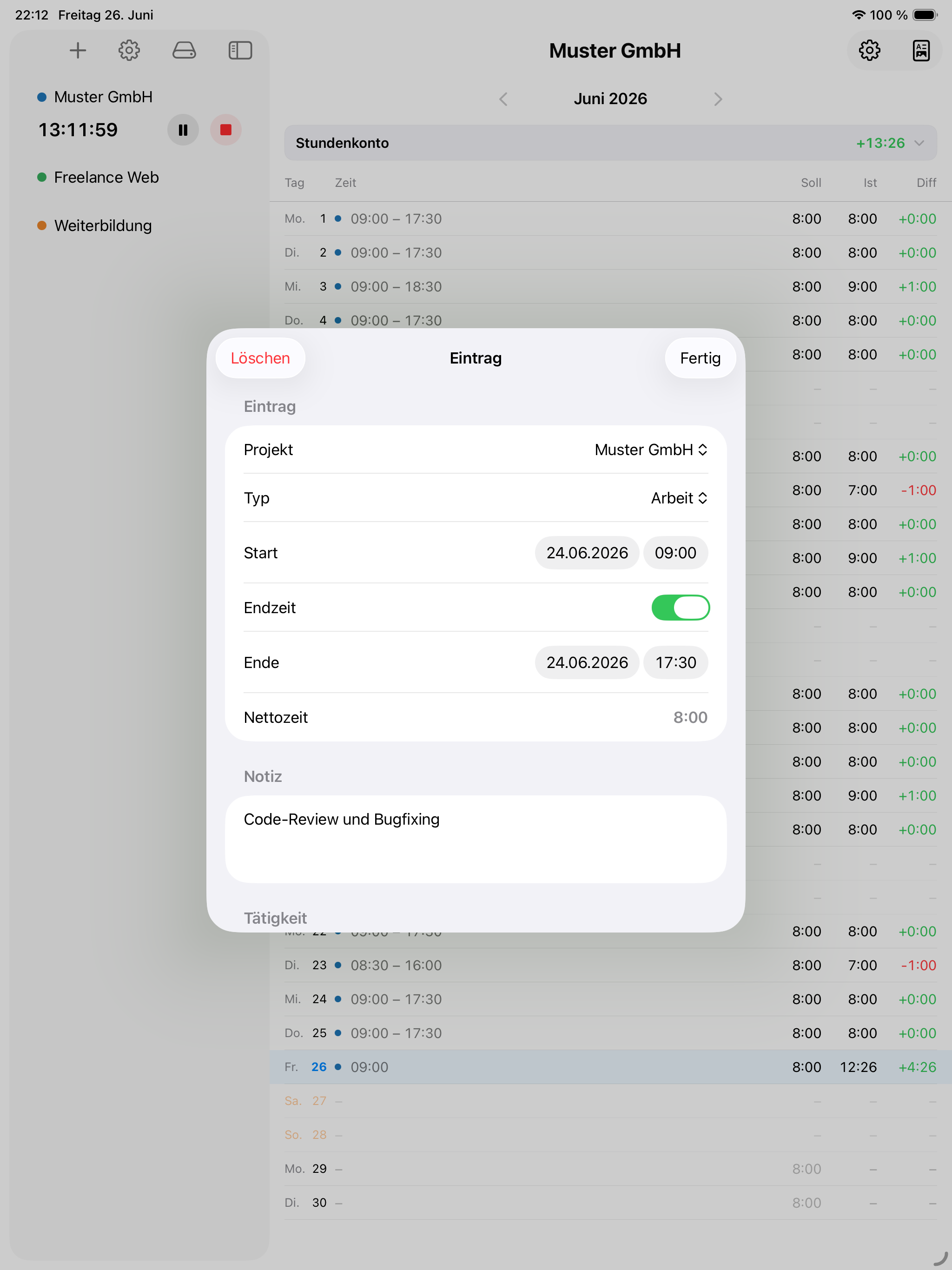
Task: Select the Sa. 27 row
Action: point(610,1101)
